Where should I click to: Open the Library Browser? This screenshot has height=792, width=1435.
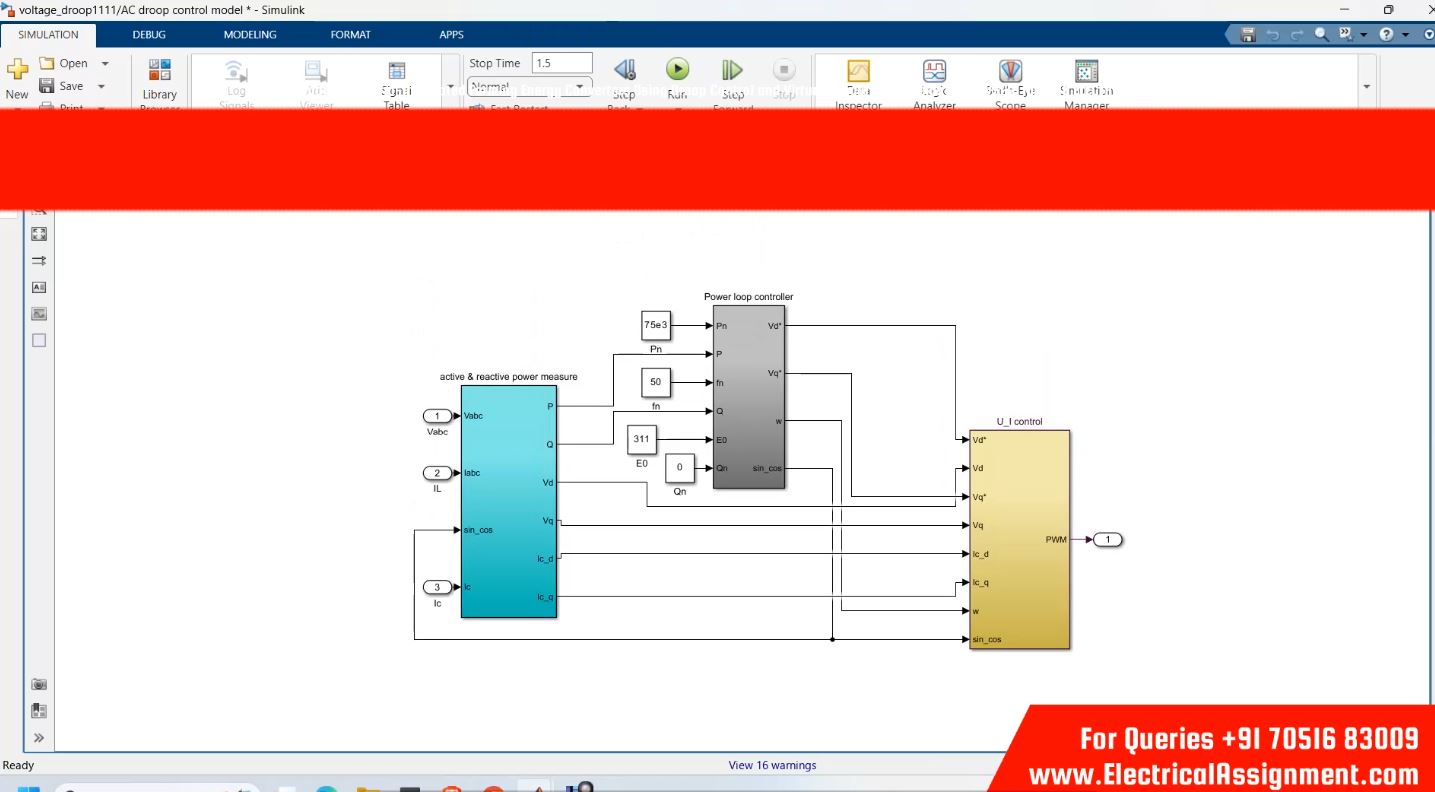(159, 72)
